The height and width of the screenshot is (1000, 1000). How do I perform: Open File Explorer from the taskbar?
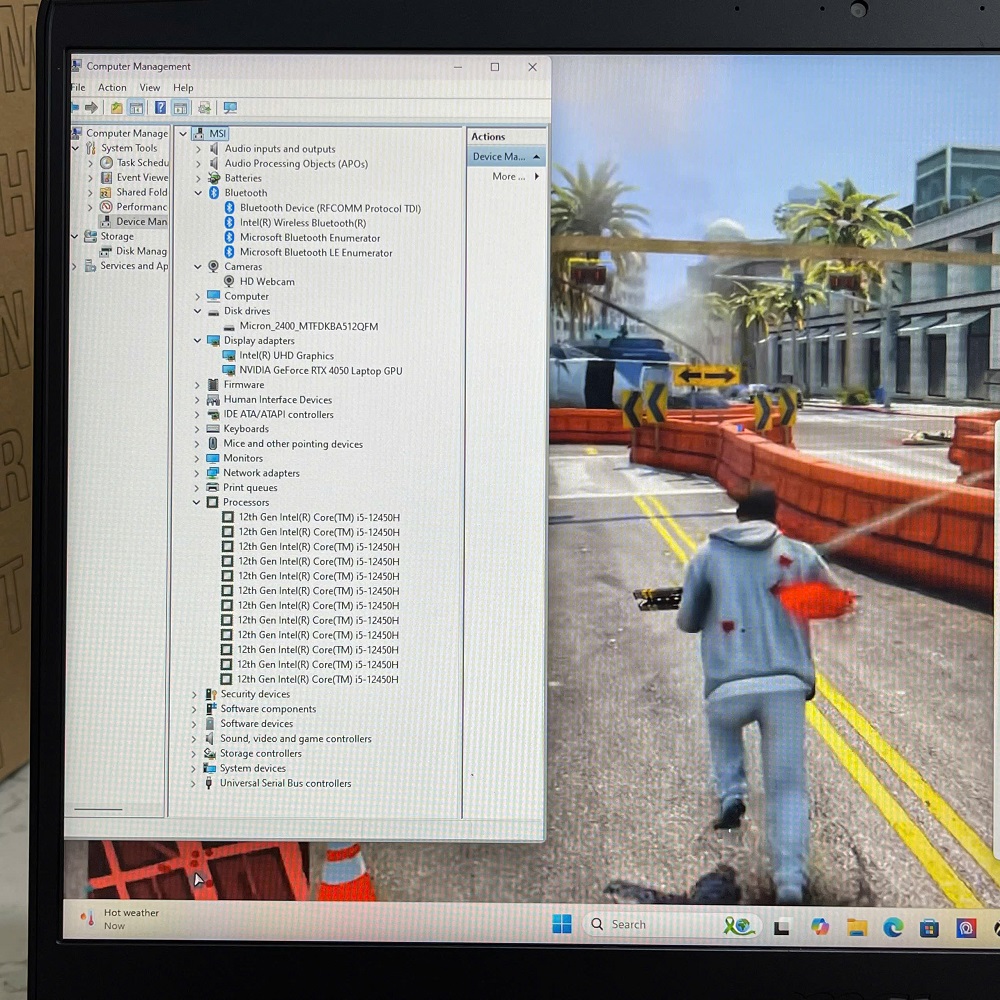(x=857, y=927)
